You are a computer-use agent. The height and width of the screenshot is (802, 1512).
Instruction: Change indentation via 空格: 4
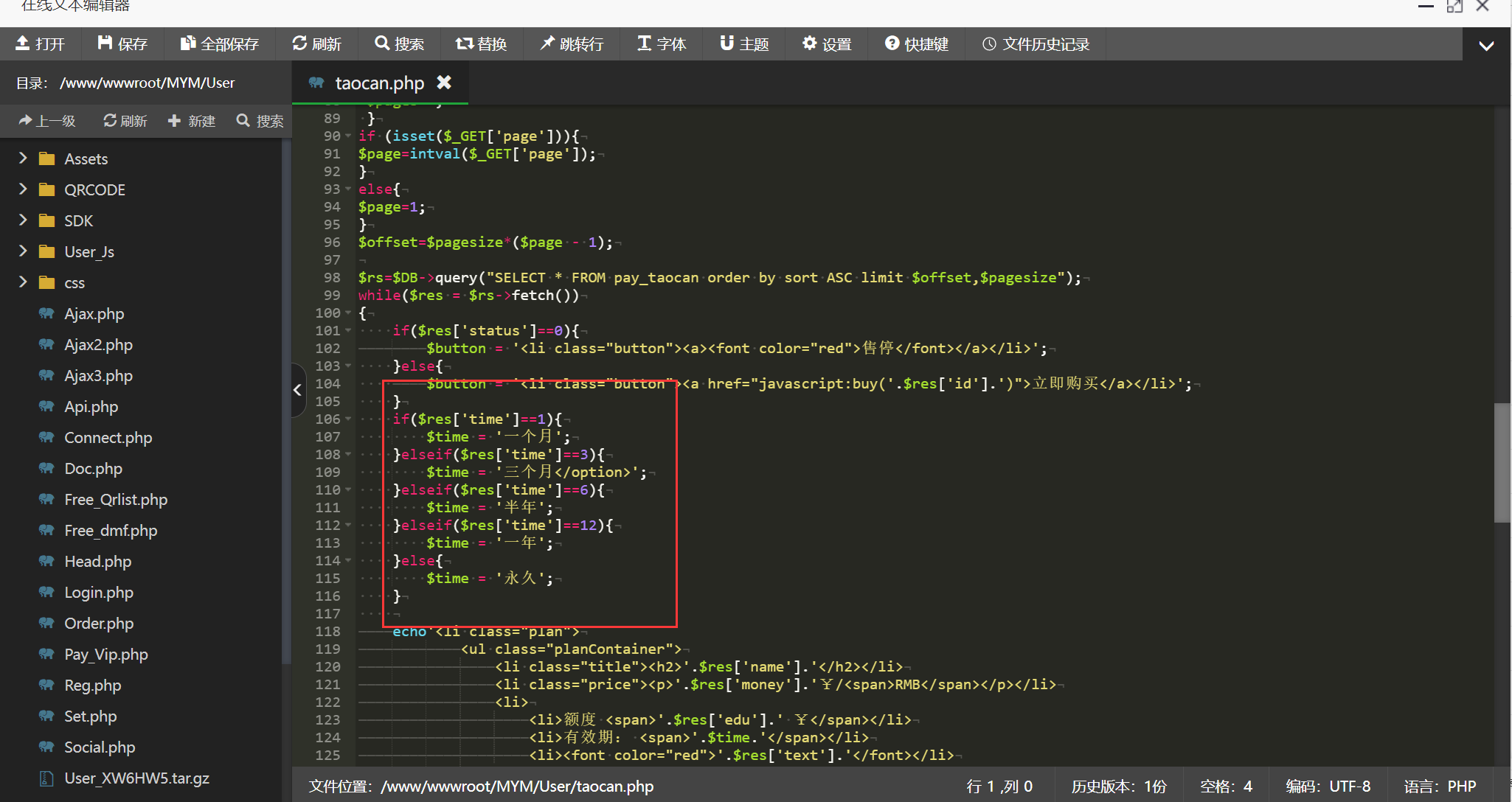[x=1226, y=787]
